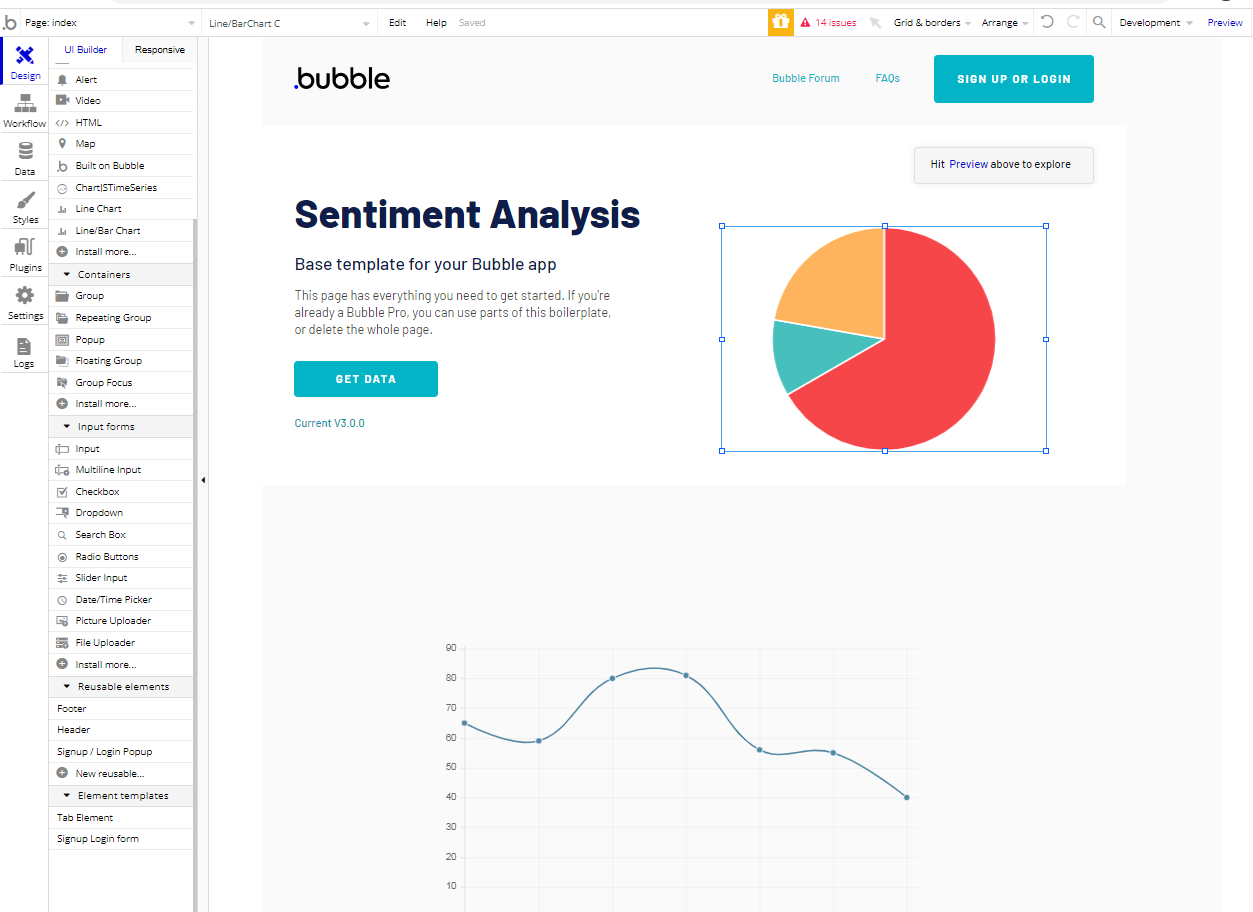Image resolution: width=1253 pixels, height=912 pixels.
Task: Open the Styles brush icon
Action: (25, 199)
